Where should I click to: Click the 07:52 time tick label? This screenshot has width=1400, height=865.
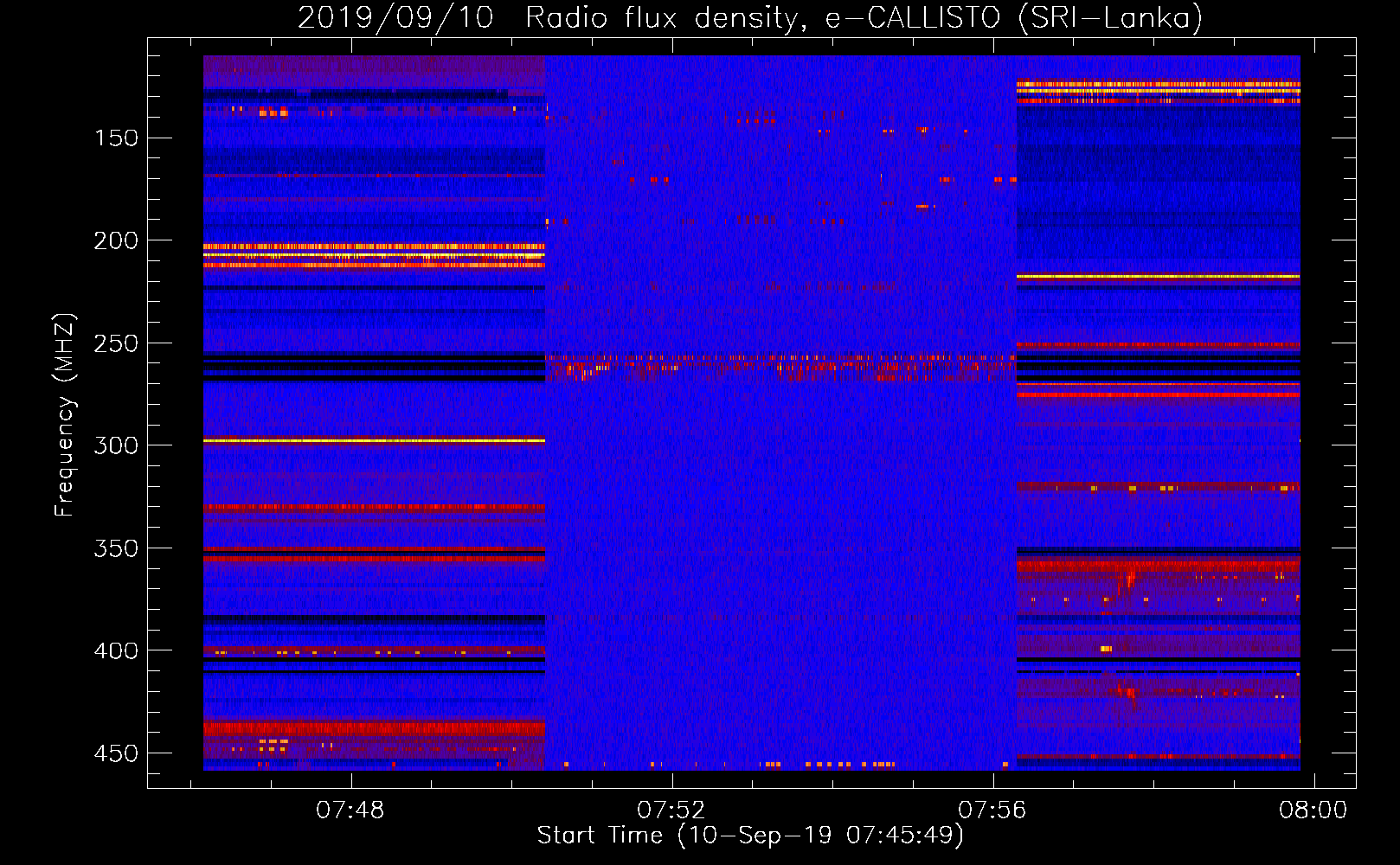[x=671, y=811]
